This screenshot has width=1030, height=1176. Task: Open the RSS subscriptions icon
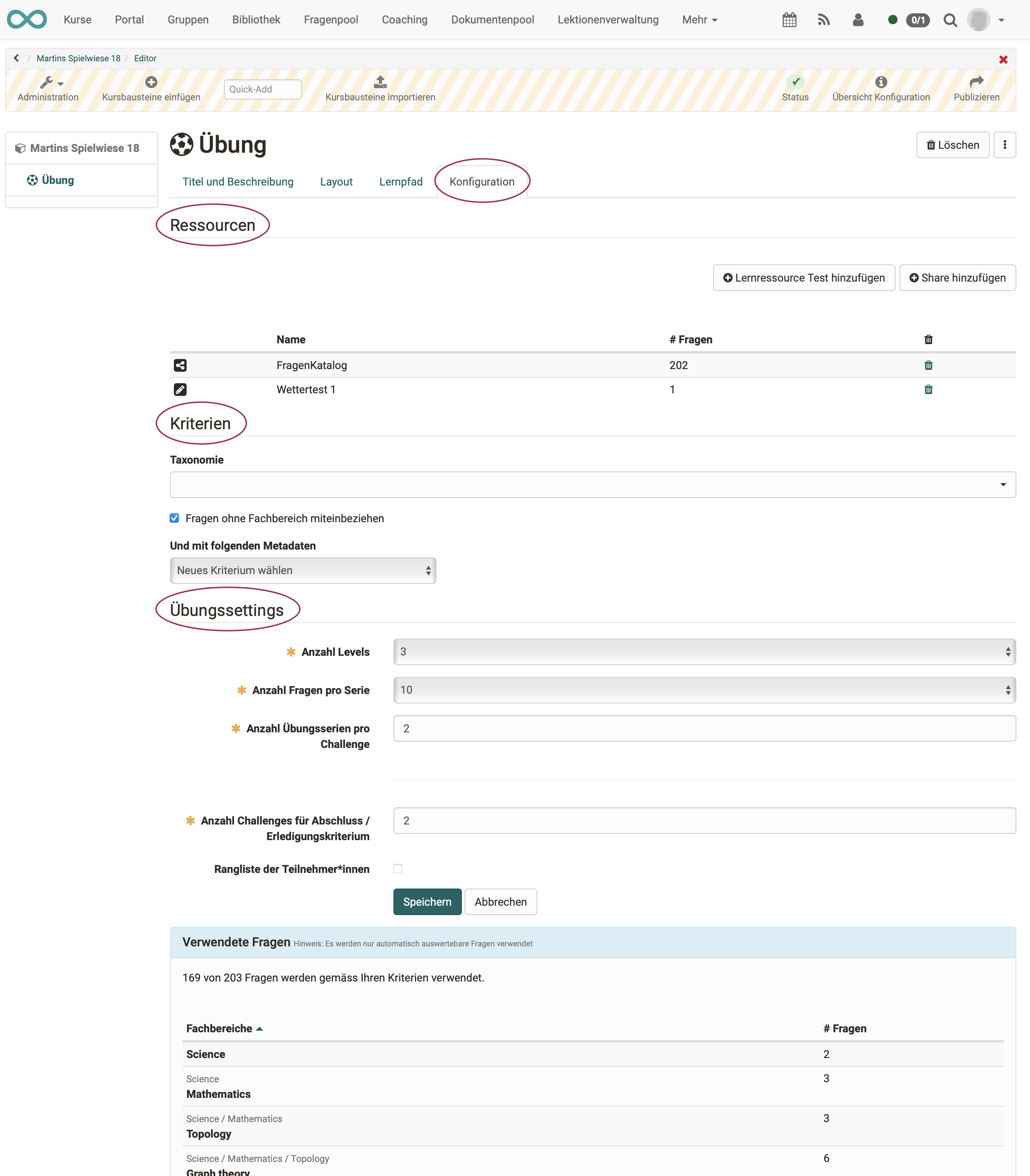pyautogui.click(x=824, y=20)
